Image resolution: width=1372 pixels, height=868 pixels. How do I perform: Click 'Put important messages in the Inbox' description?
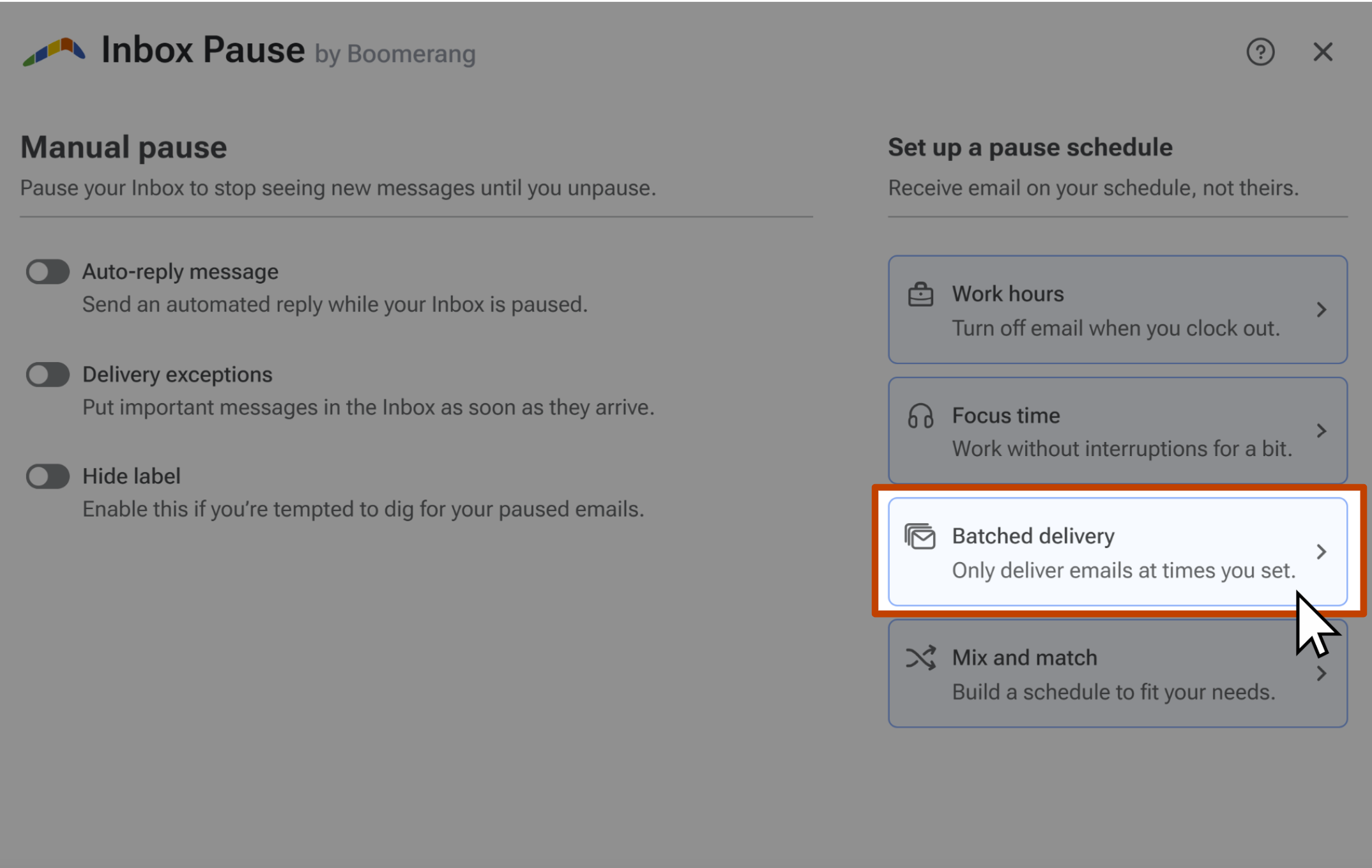(x=369, y=407)
